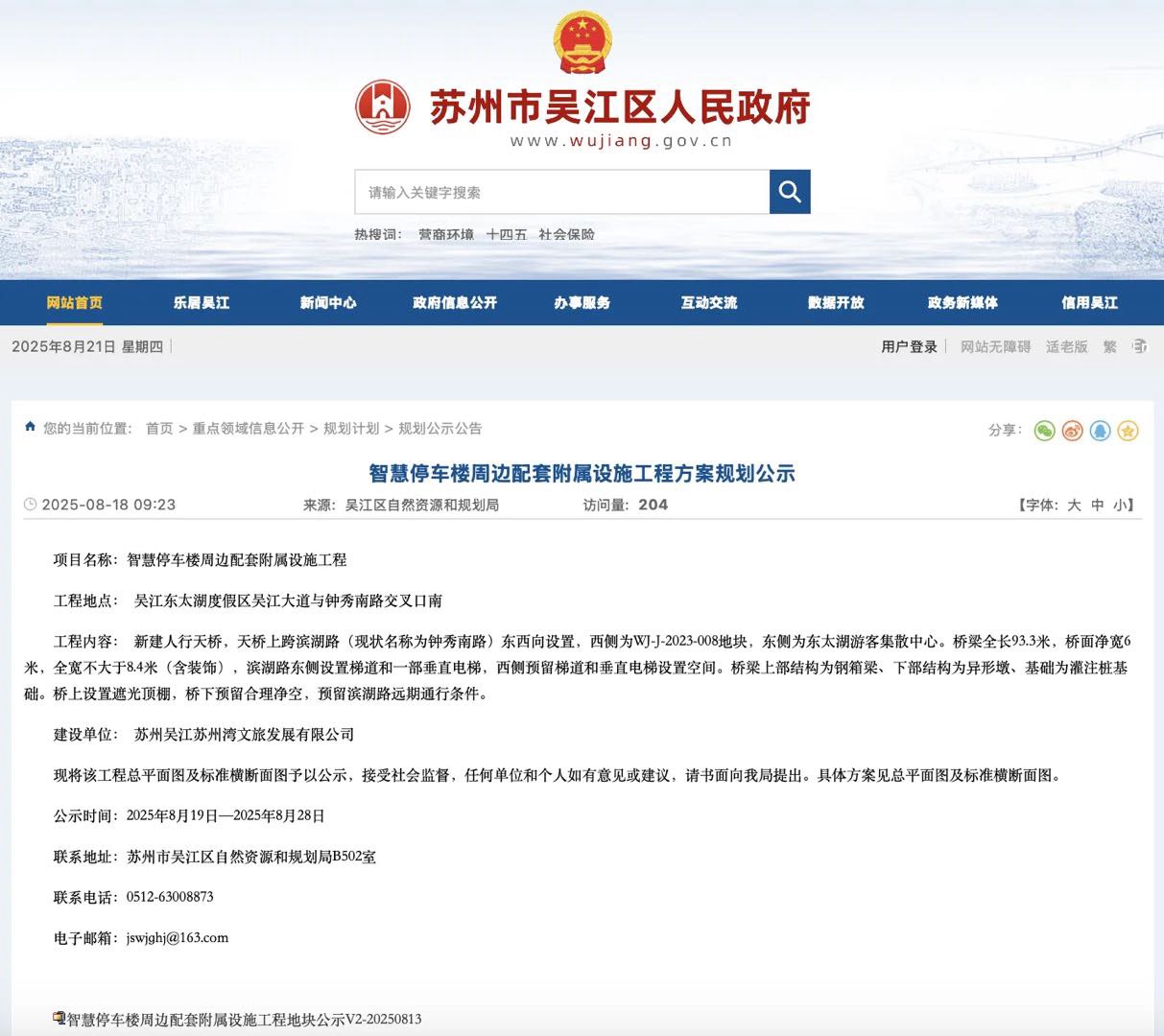This screenshot has height=1036, width=1164.
Task: Open the 信用吴江 navigation tab
Action: (x=1089, y=302)
